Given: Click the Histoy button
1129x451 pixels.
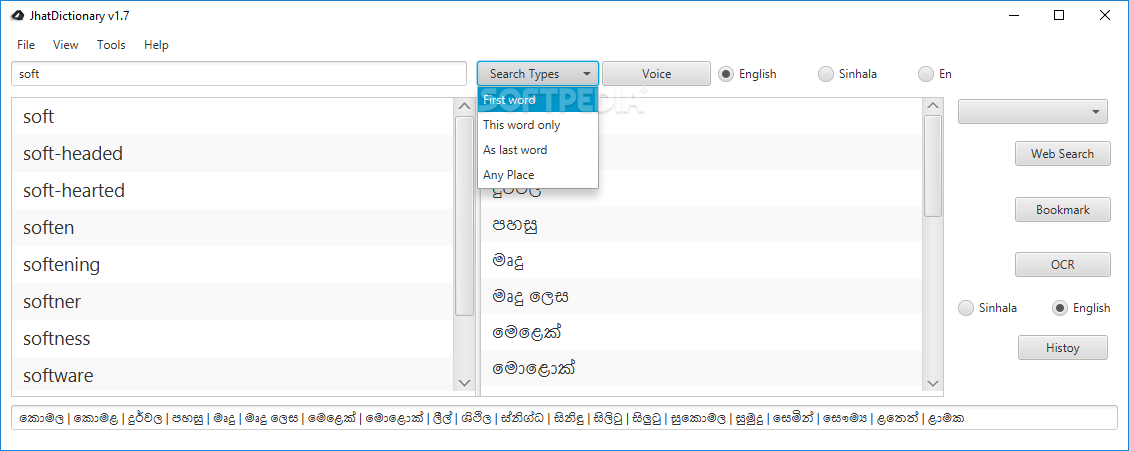Looking at the screenshot, I should coord(1063,348).
